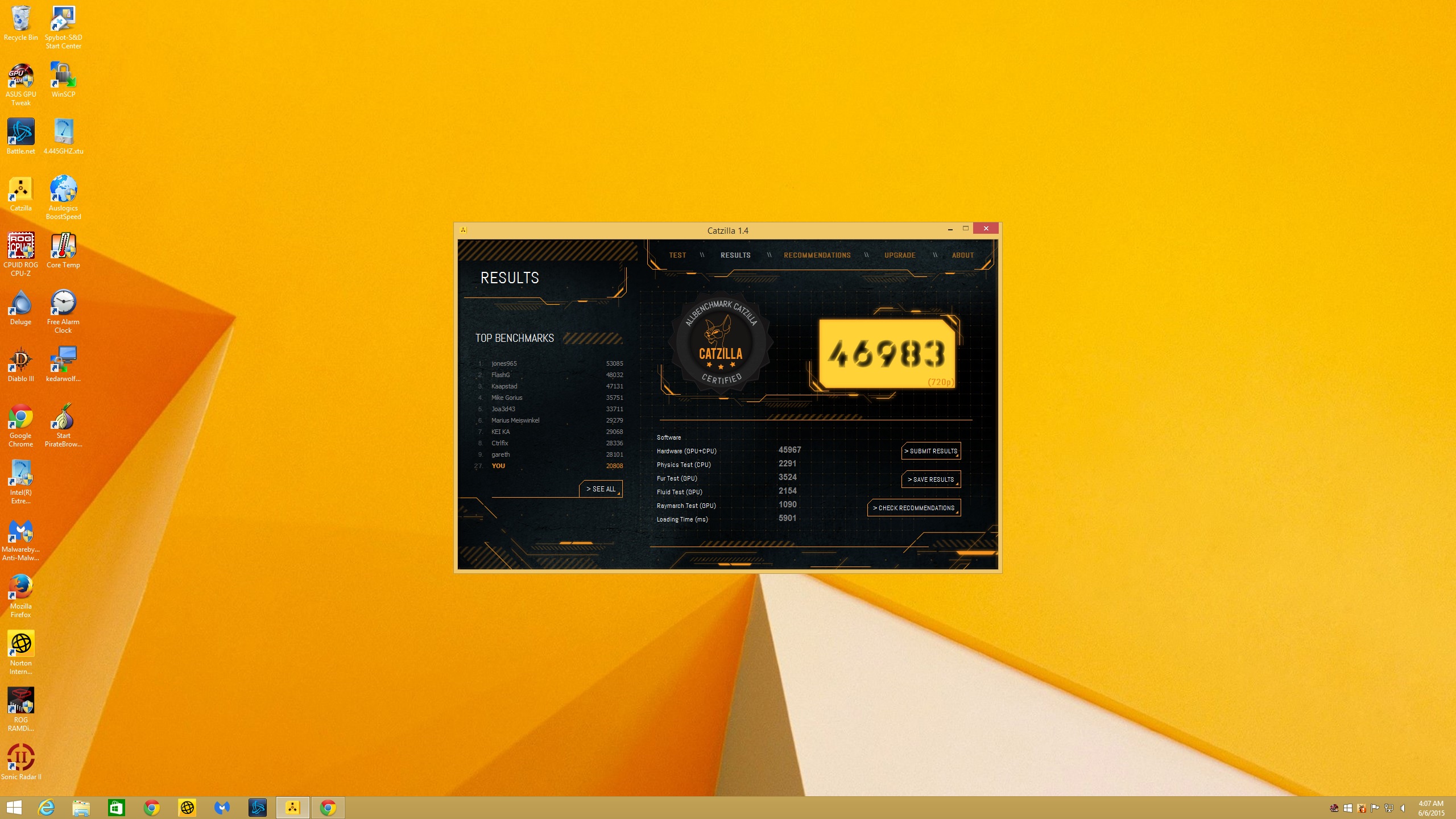Select the Mozilla Firefox desktop icon
This screenshot has height=819, width=1456.
20,596
